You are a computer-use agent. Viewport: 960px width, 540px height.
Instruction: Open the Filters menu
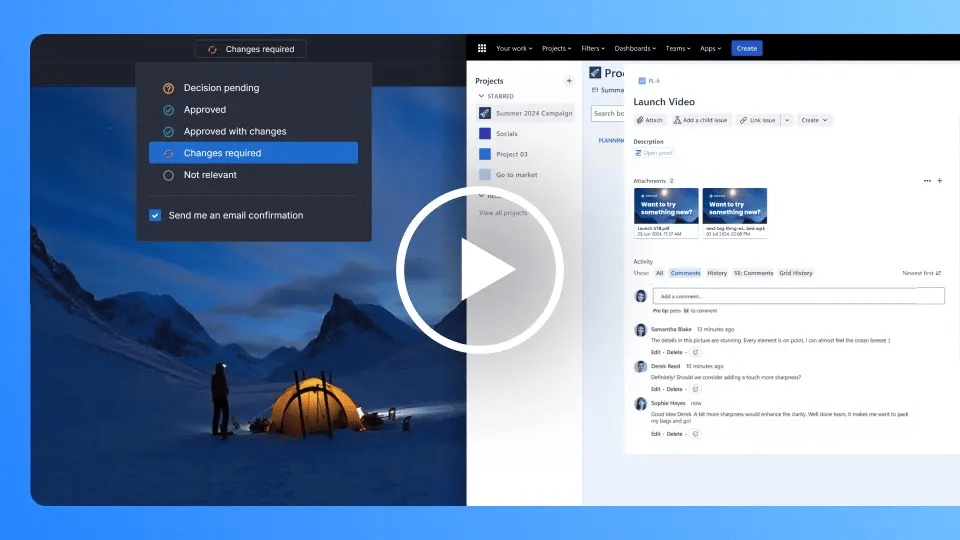click(x=590, y=48)
